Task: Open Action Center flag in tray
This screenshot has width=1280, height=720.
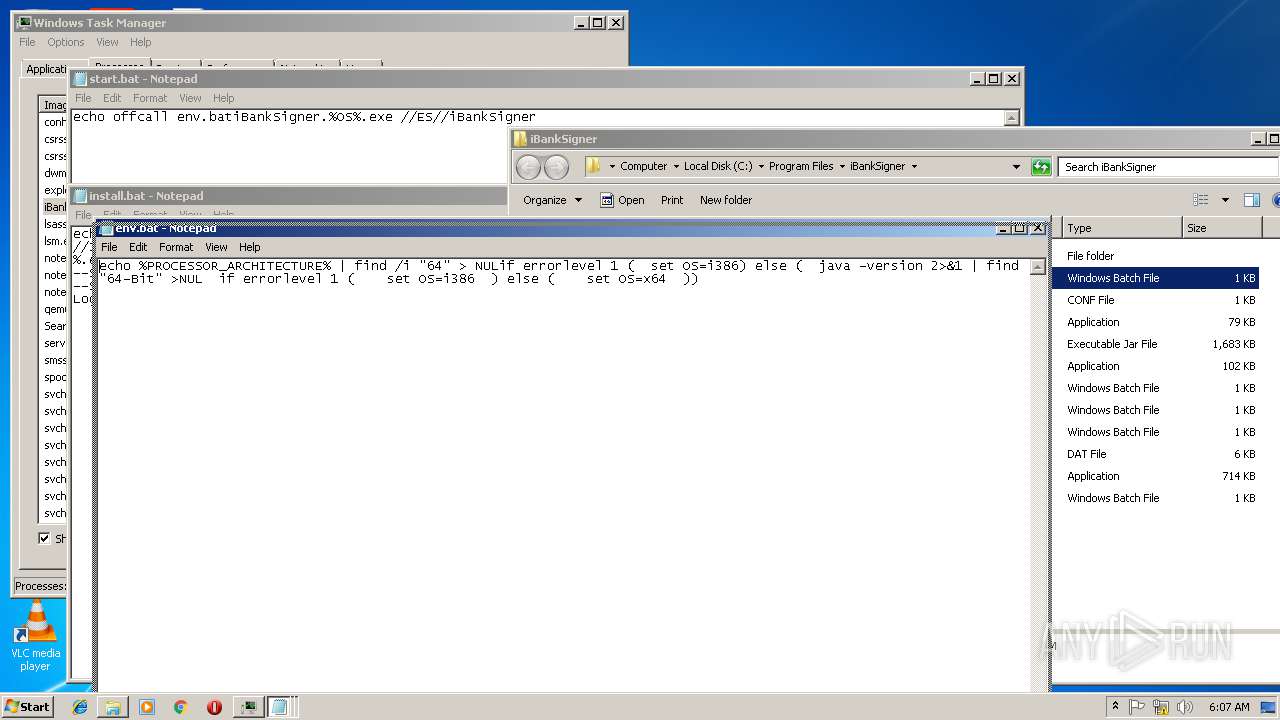Action: click(1137, 706)
